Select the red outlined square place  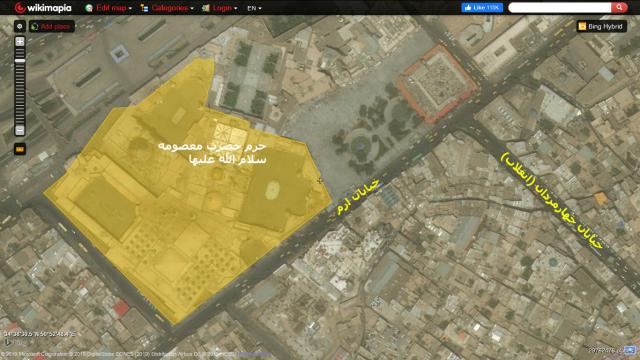tap(437, 83)
